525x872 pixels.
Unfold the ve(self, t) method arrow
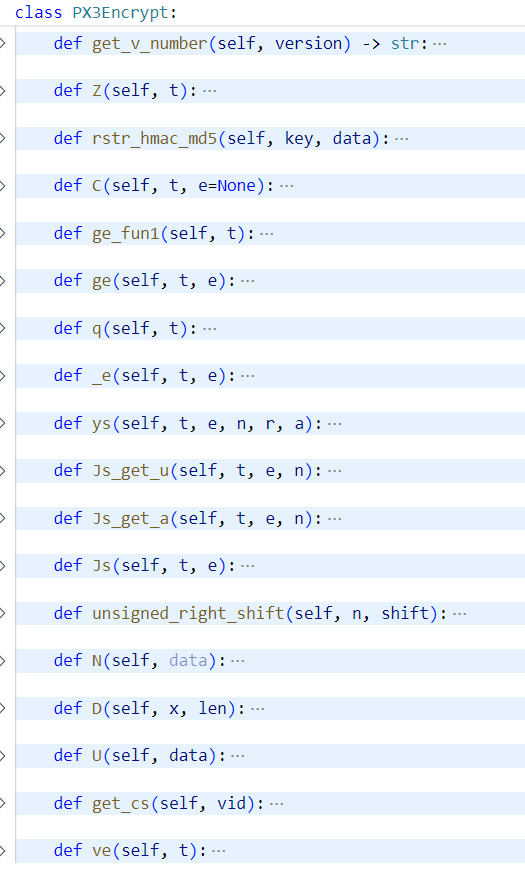point(2,851)
